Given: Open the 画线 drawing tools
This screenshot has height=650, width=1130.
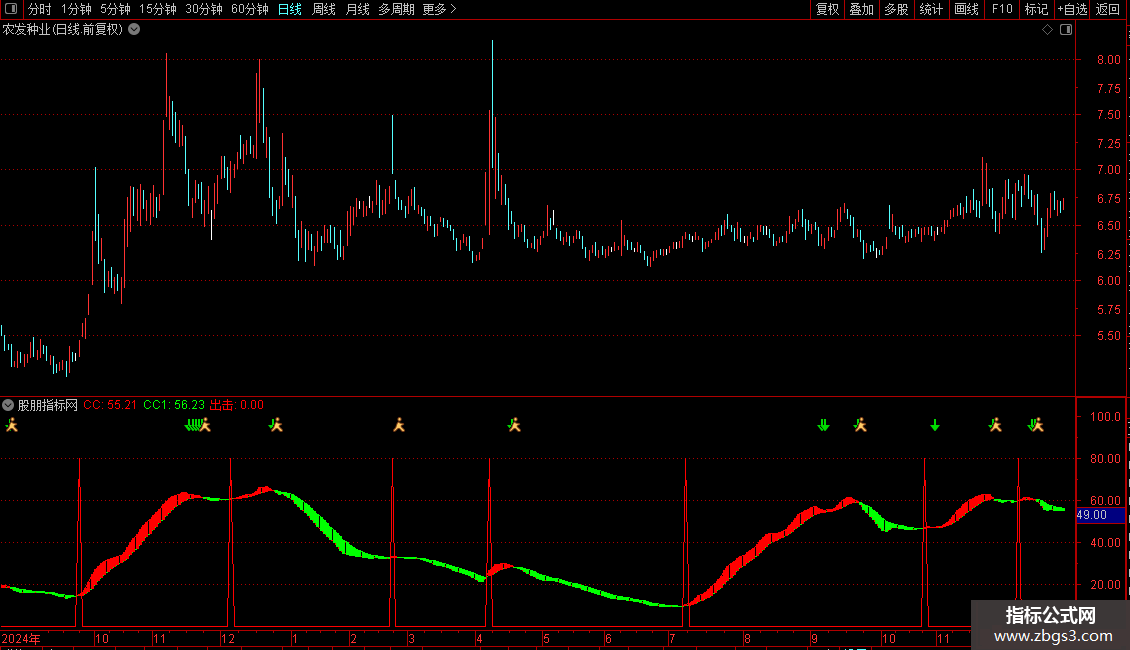Looking at the screenshot, I should click(966, 9).
